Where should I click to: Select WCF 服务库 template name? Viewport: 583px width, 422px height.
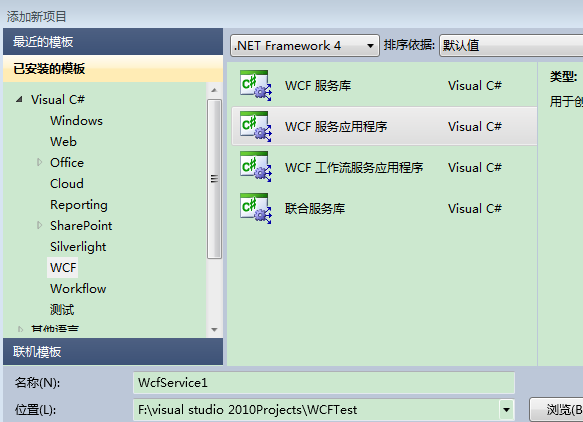[318, 86]
